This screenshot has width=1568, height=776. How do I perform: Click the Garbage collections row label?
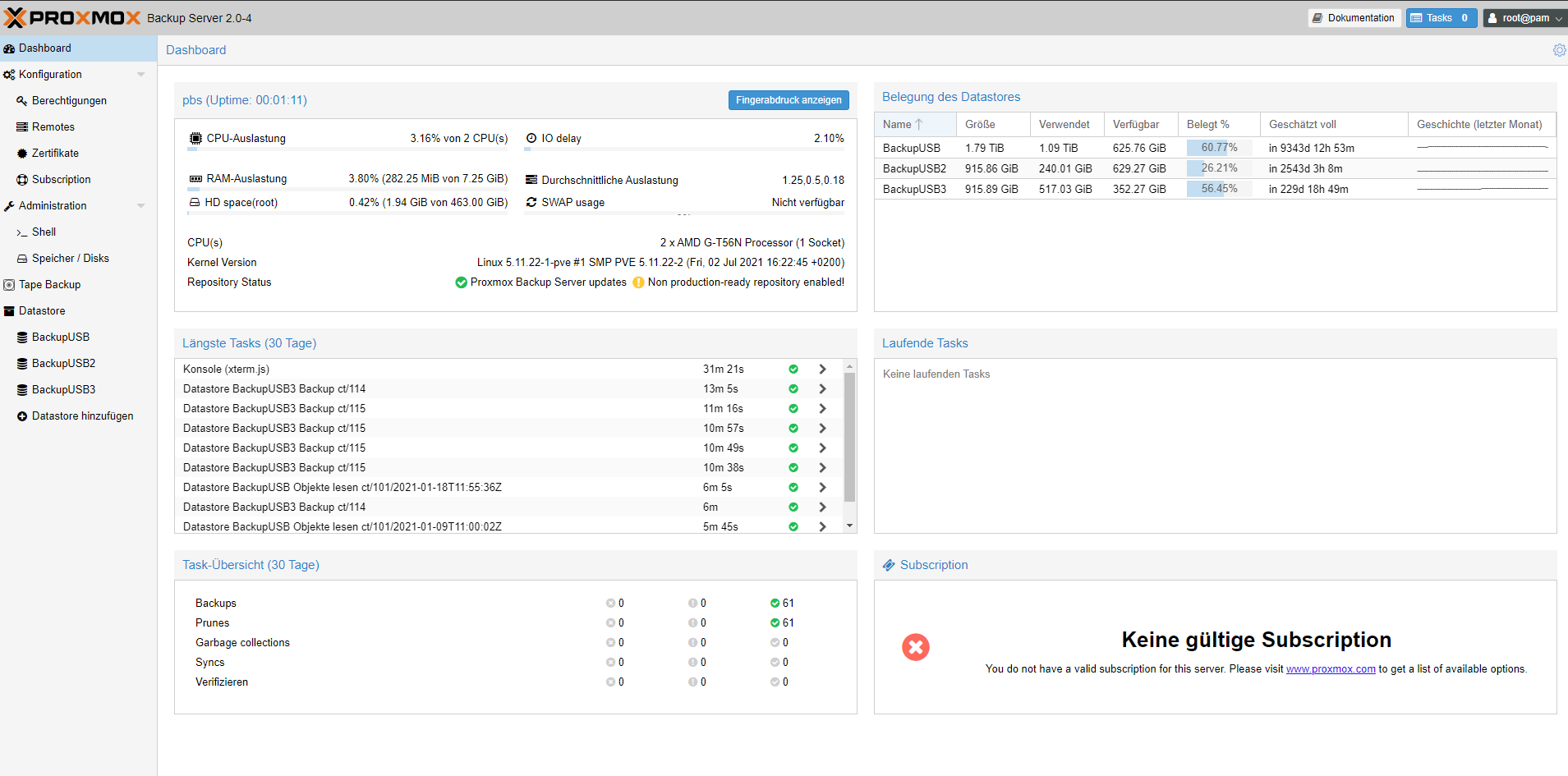point(242,643)
